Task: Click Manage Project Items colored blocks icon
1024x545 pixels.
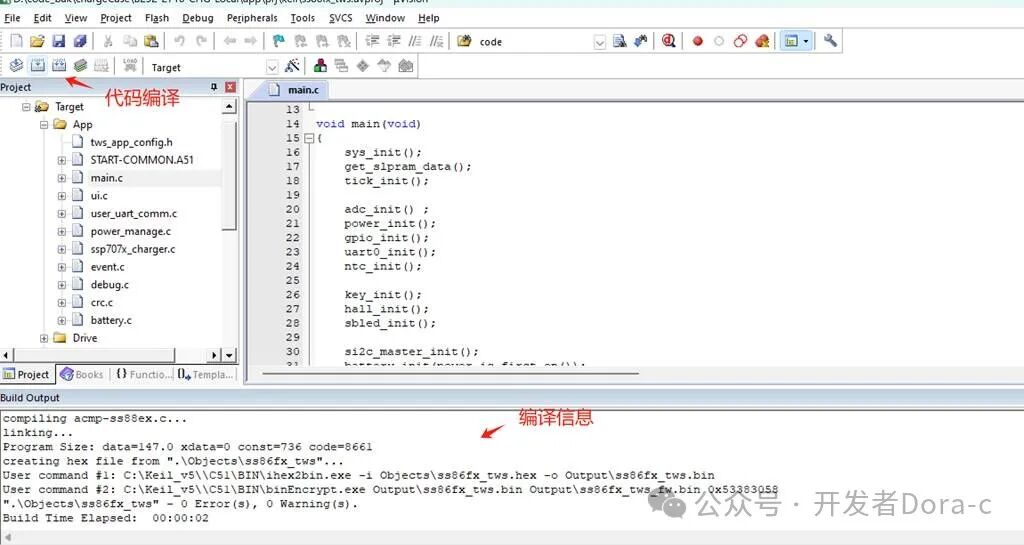Action: (320, 66)
